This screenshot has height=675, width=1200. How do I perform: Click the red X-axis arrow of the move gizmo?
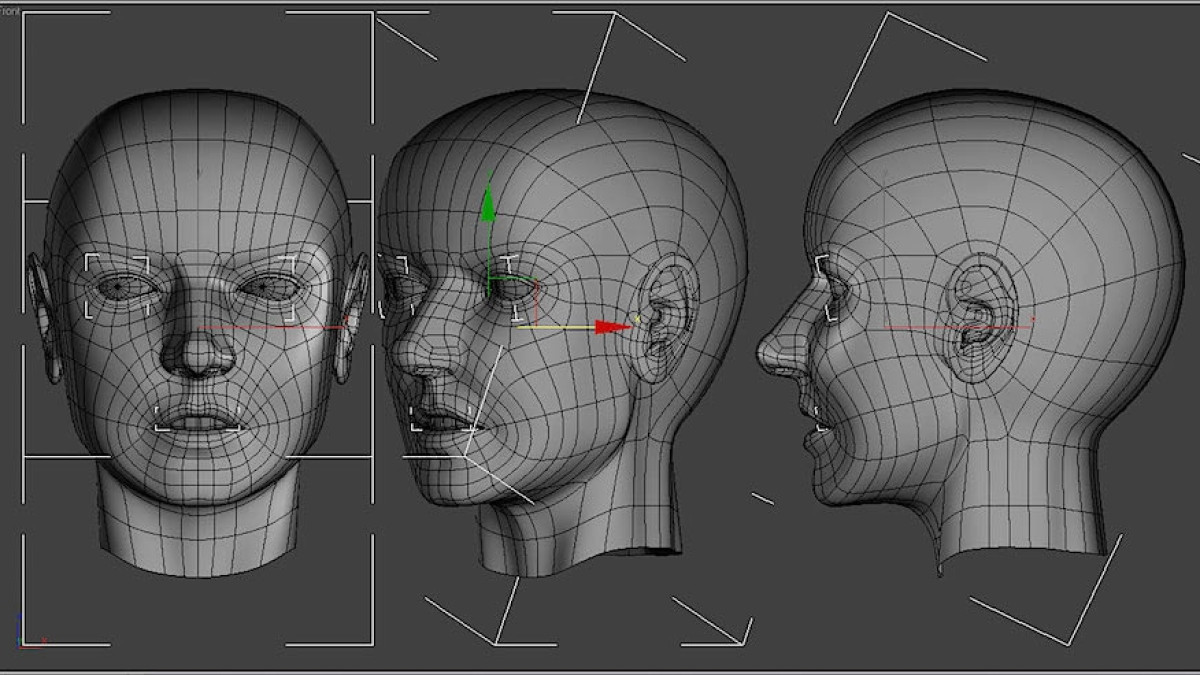click(x=609, y=327)
